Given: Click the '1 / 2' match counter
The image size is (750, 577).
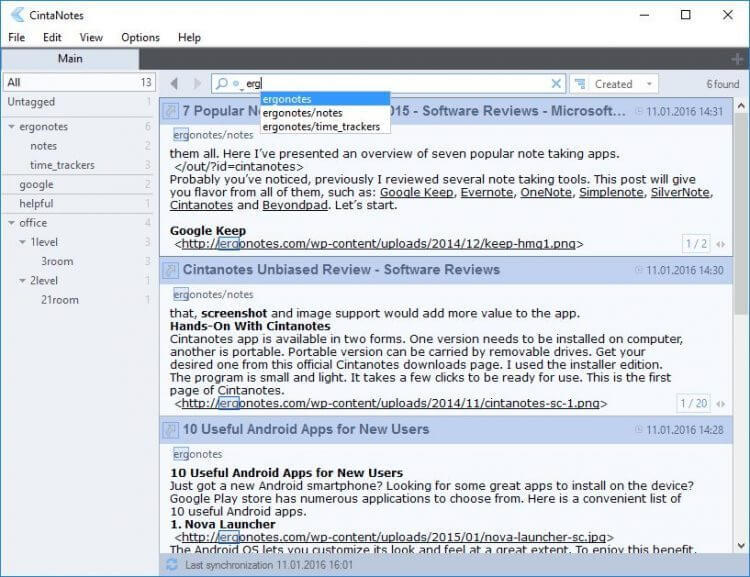Looking at the screenshot, I should (696, 244).
